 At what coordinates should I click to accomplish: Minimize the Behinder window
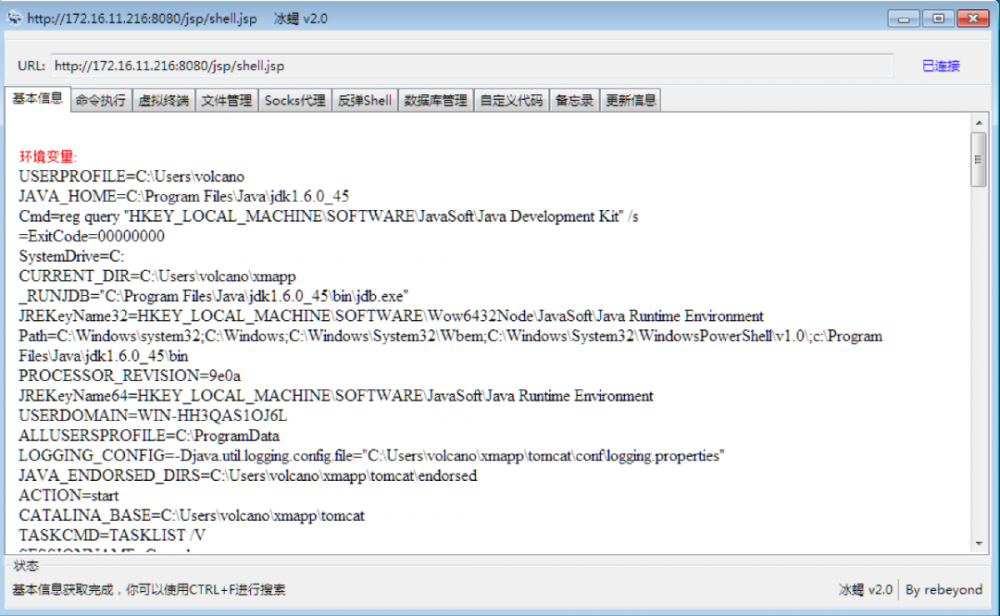(x=904, y=18)
